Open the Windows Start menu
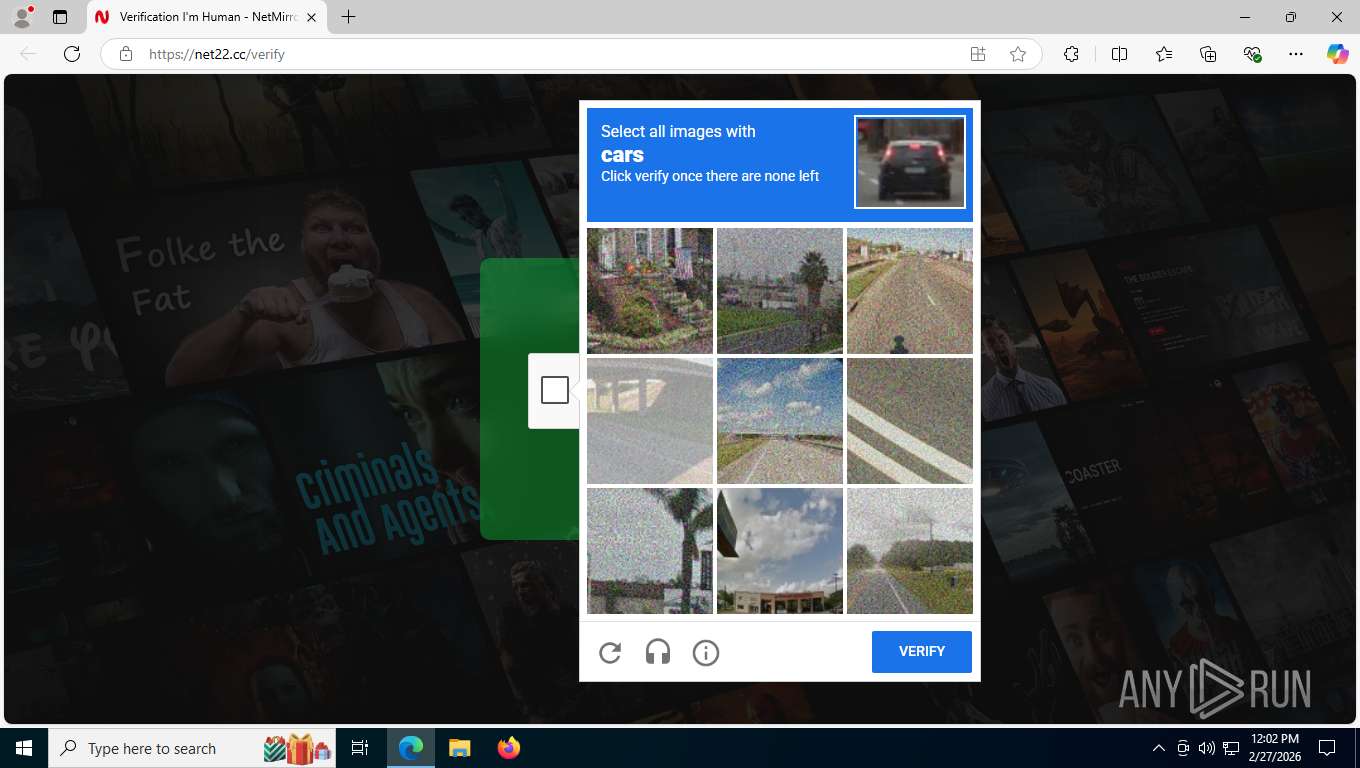 click(x=23, y=748)
